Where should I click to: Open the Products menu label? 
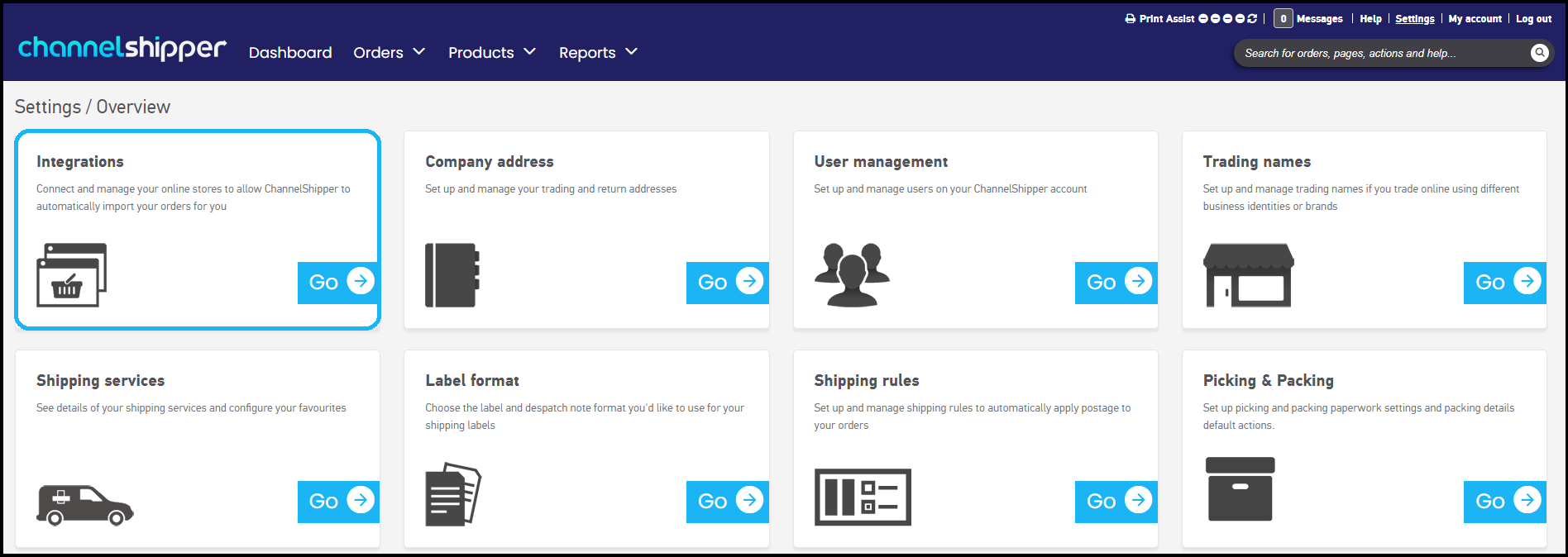click(480, 52)
